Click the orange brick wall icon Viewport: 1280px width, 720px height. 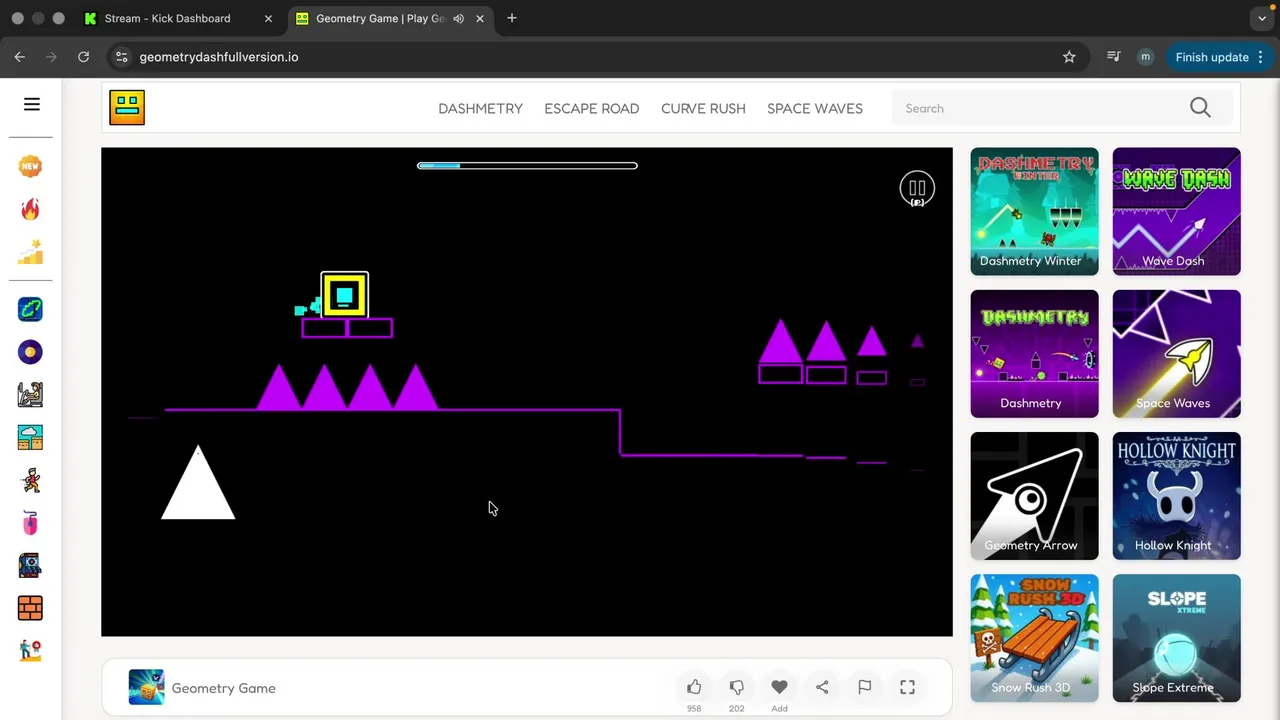coord(30,608)
